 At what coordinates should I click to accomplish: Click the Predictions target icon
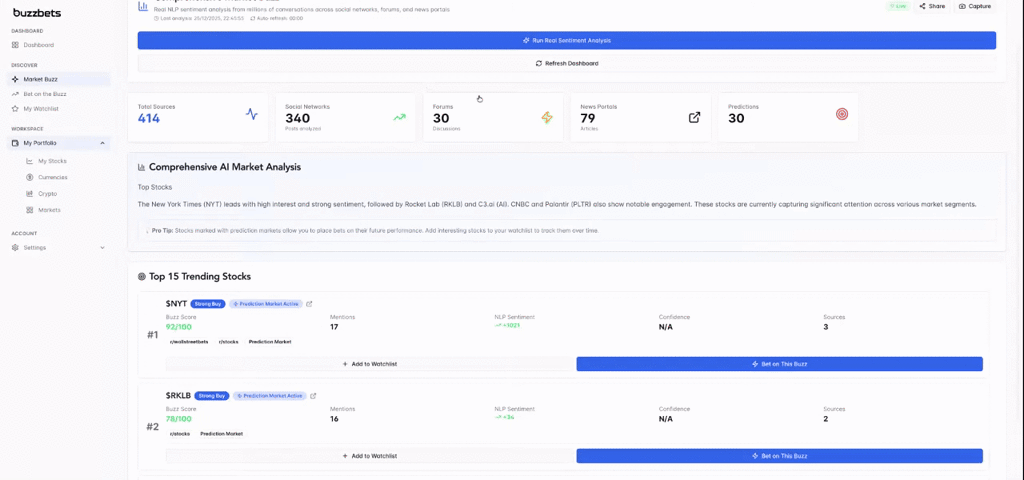point(842,114)
